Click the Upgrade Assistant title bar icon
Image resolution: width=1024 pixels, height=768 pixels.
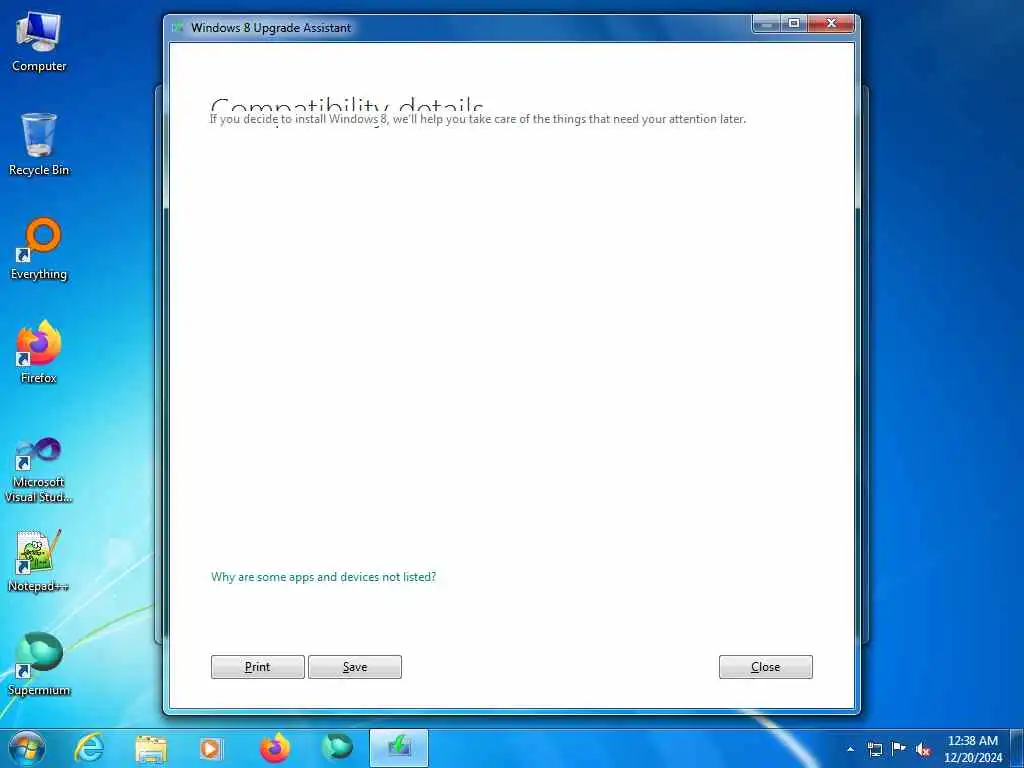(178, 27)
